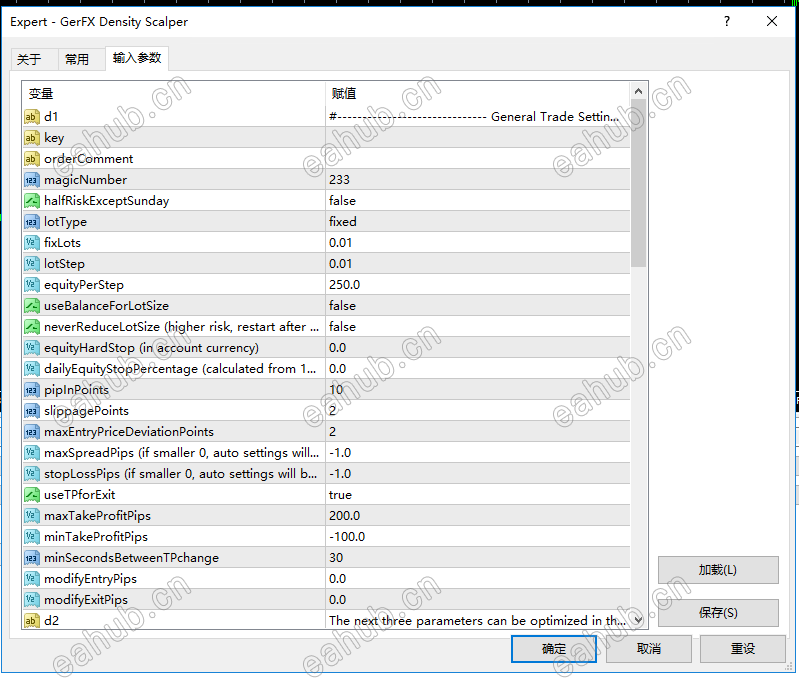
Task: Click the help question mark button
Action: point(727,21)
